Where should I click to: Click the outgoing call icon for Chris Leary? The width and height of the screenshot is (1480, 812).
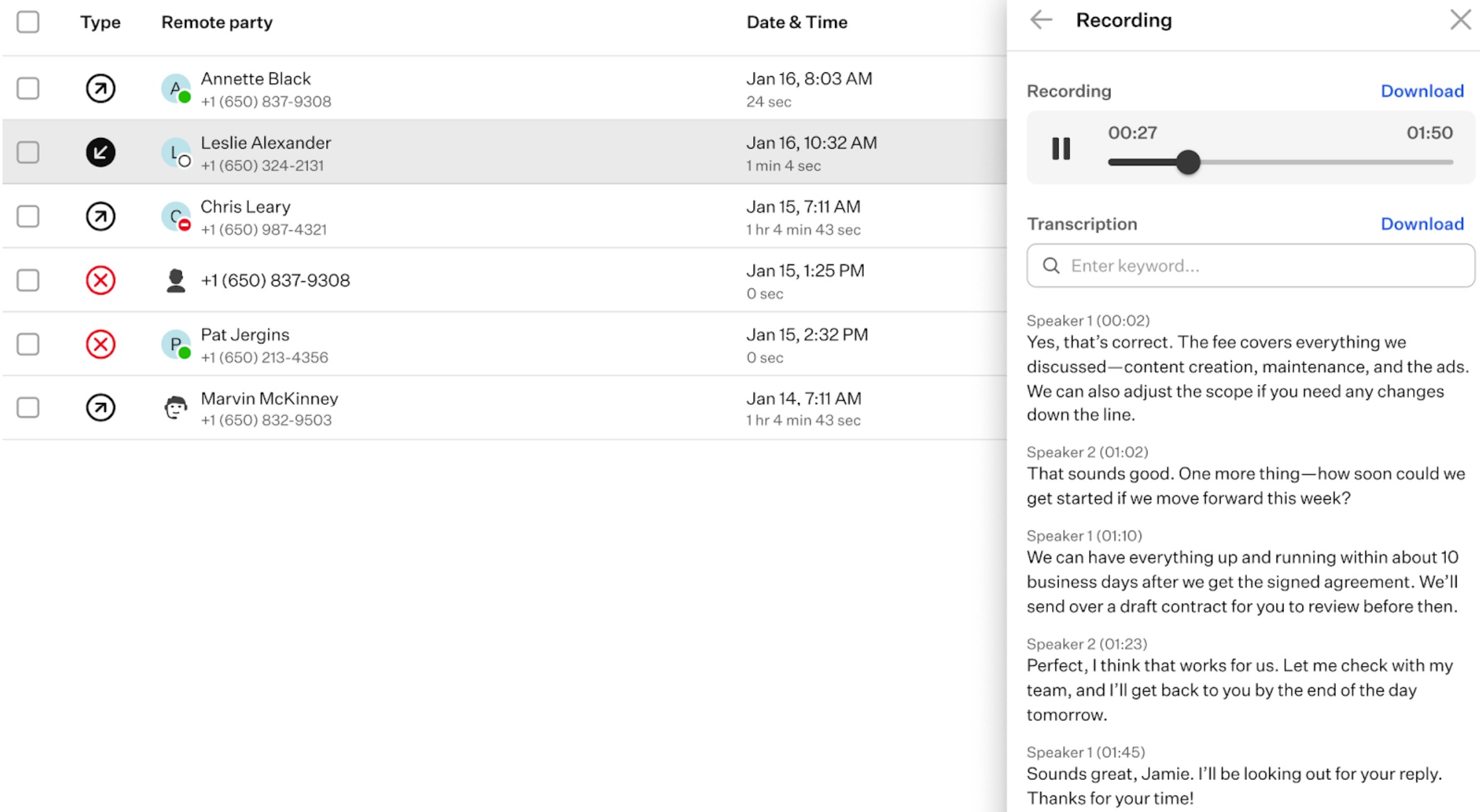[x=101, y=217]
